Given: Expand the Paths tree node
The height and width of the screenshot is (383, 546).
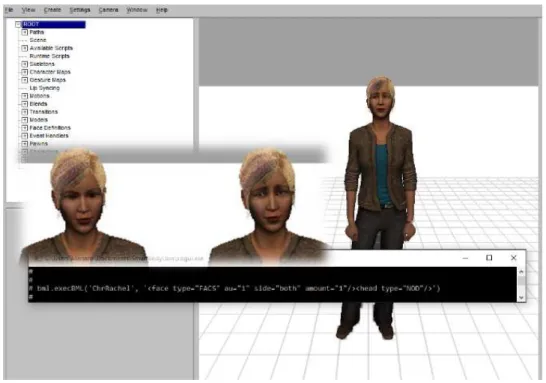Looking at the screenshot, I should 24,32.
